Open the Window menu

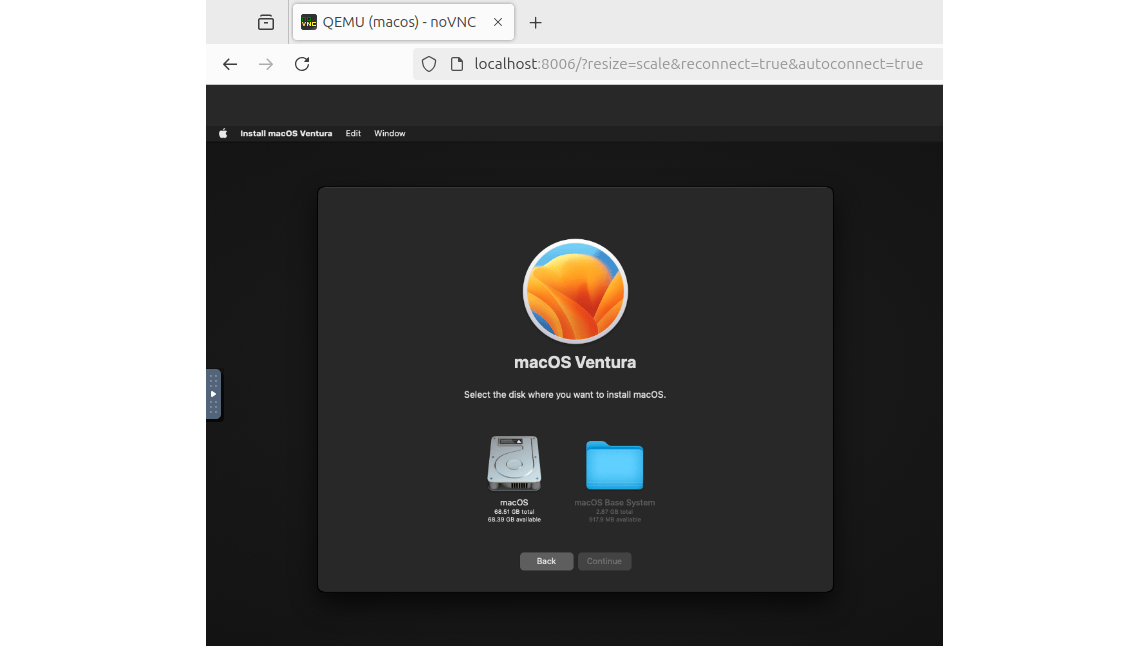coord(390,133)
